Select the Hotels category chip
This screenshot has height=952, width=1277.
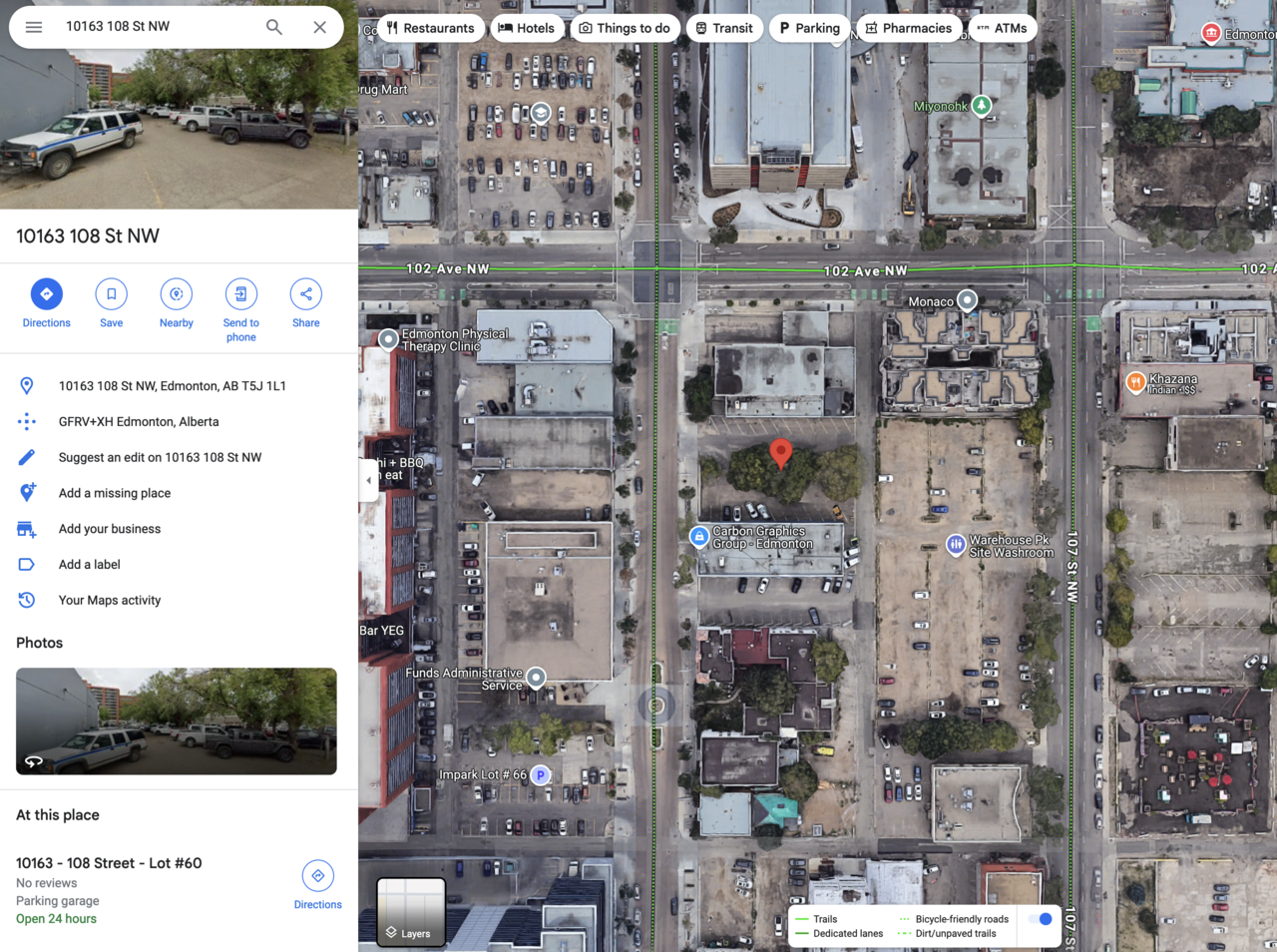point(527,28)
